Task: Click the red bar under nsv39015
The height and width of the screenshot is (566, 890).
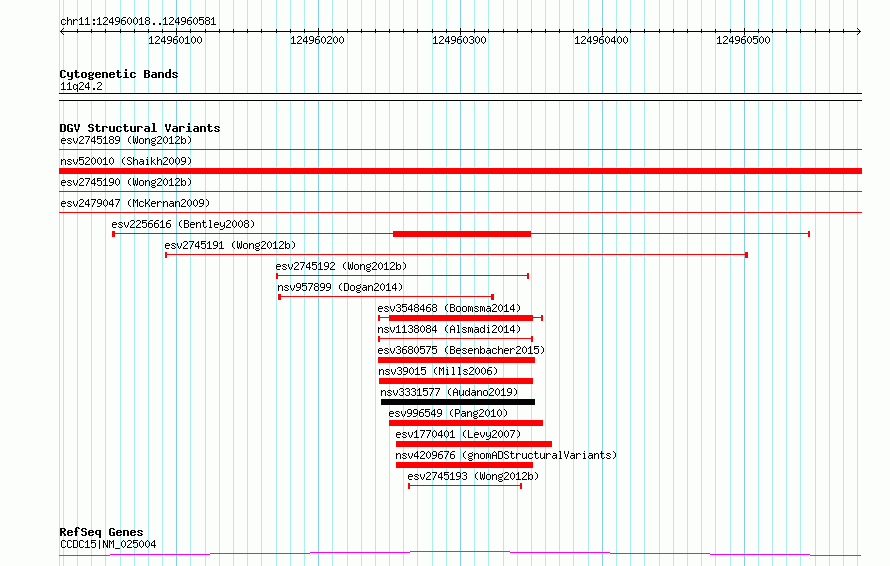Action: 456,381
